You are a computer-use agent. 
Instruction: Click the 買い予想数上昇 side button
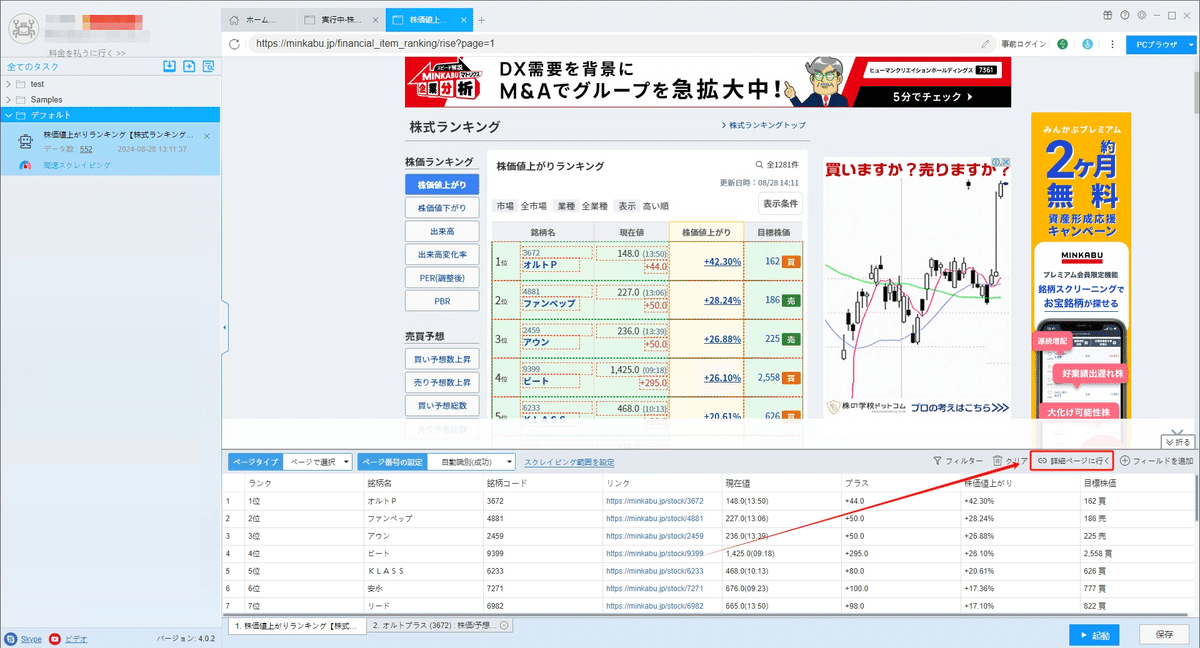[442, 359]
